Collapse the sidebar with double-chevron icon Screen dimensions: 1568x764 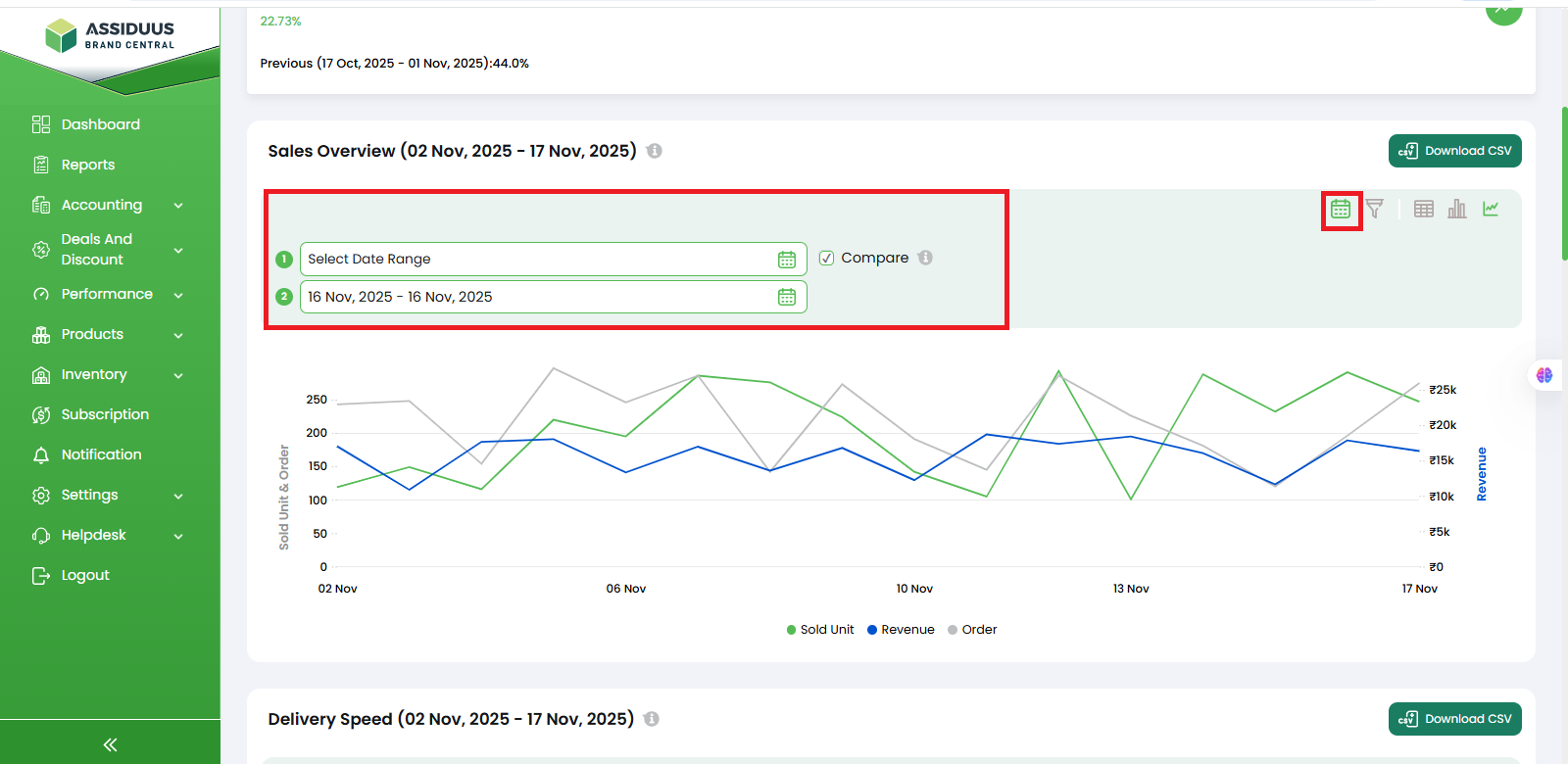[110, 744]
